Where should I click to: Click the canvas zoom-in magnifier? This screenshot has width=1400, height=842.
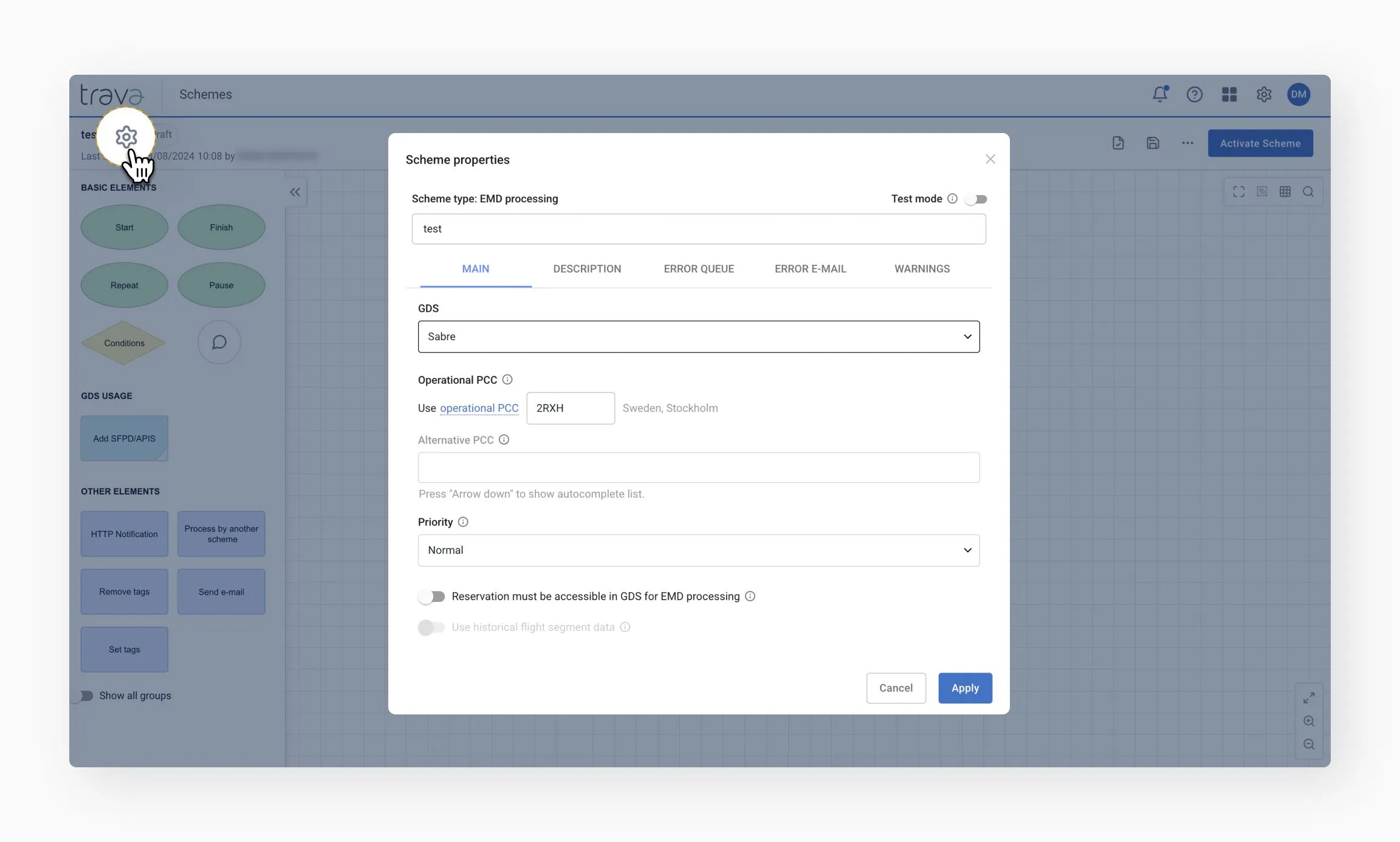[x=1309, y=721]
